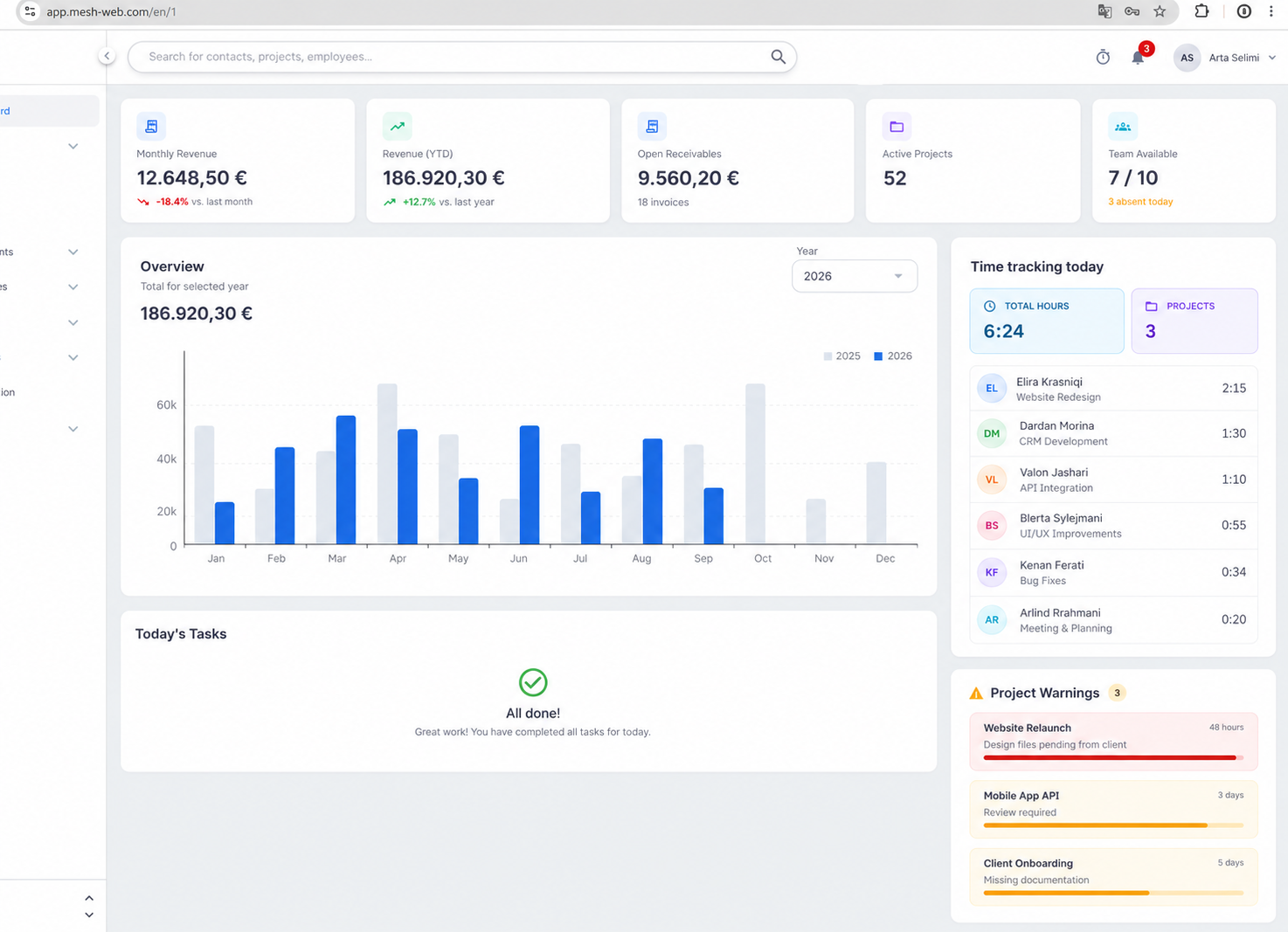Click the 2026 legend color swatch

(878, 356)
